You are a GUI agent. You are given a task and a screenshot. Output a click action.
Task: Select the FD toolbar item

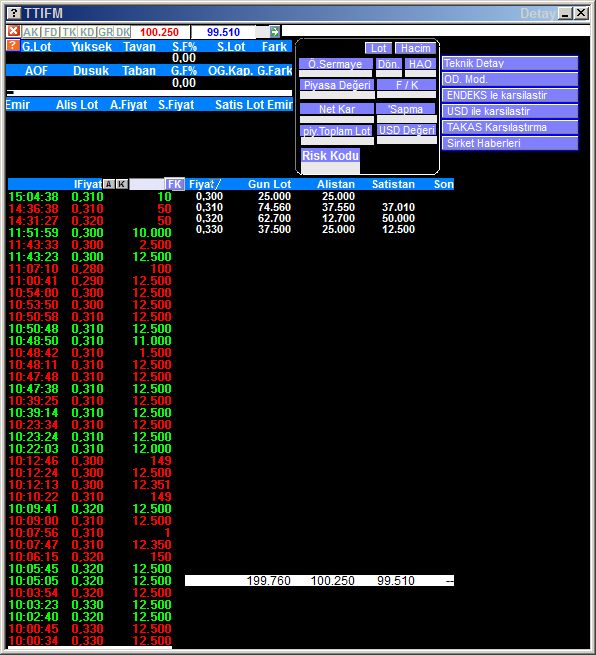point(51,32)
